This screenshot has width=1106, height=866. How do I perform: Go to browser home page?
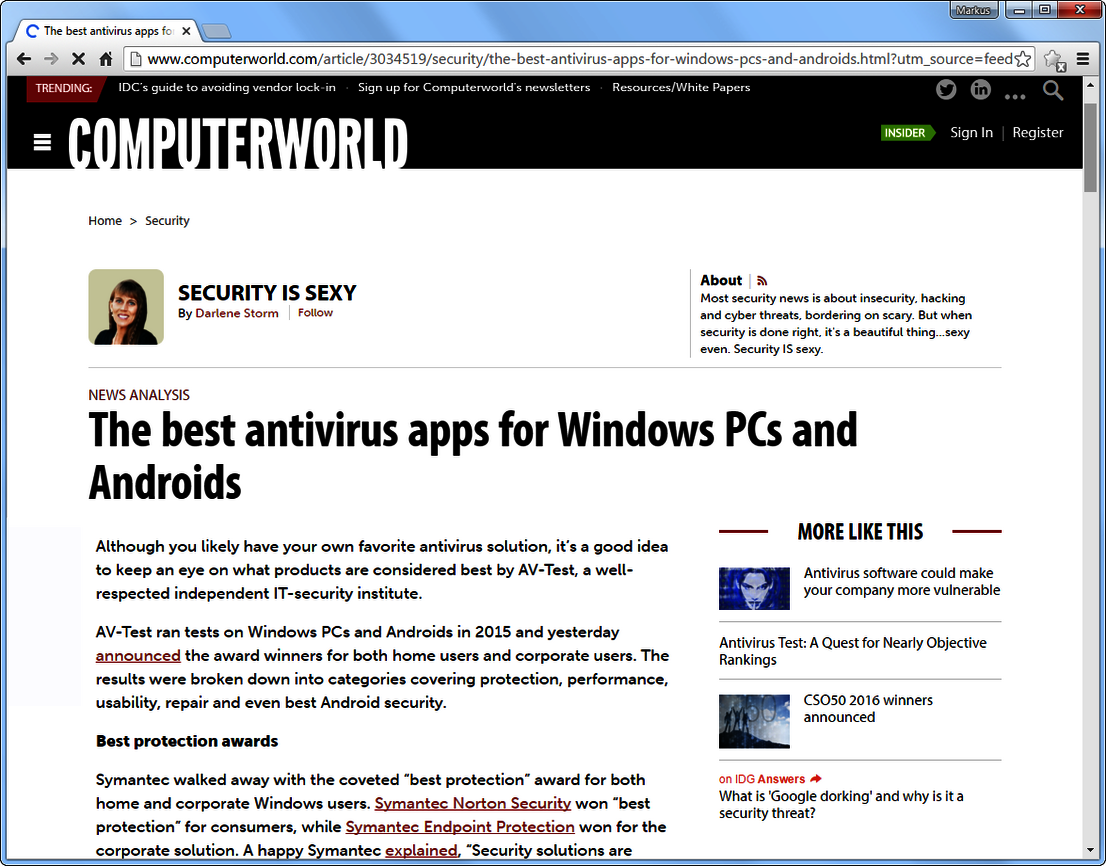[x=106, y=59]
